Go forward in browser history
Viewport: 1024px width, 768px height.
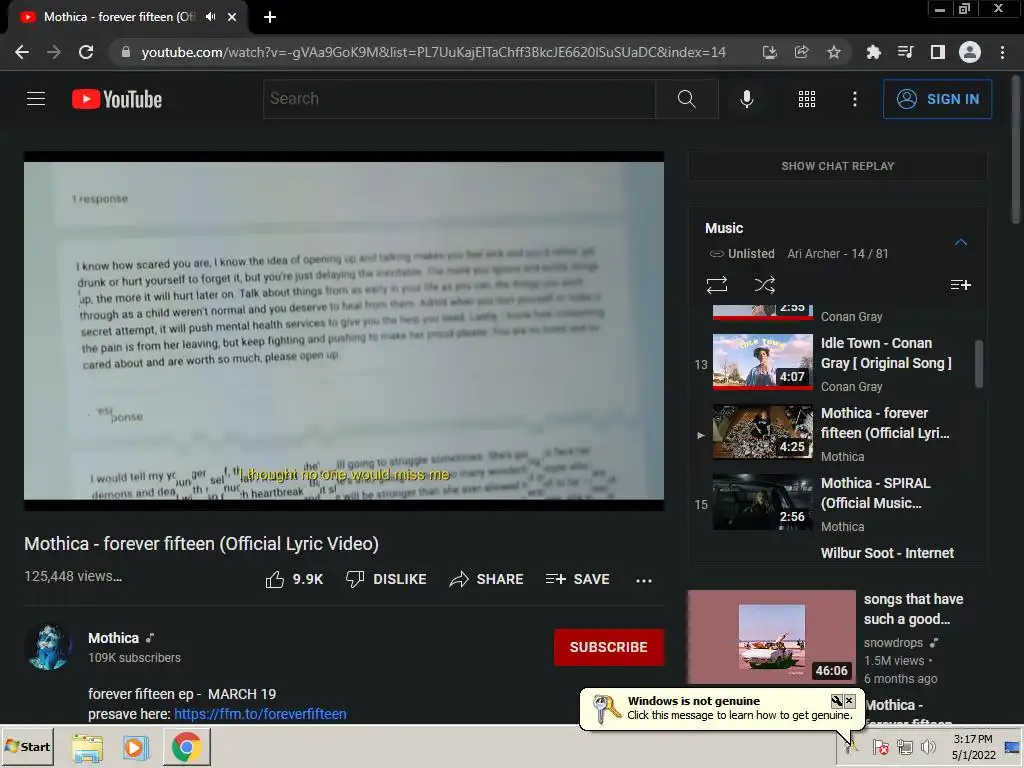(x=54, y=52)
